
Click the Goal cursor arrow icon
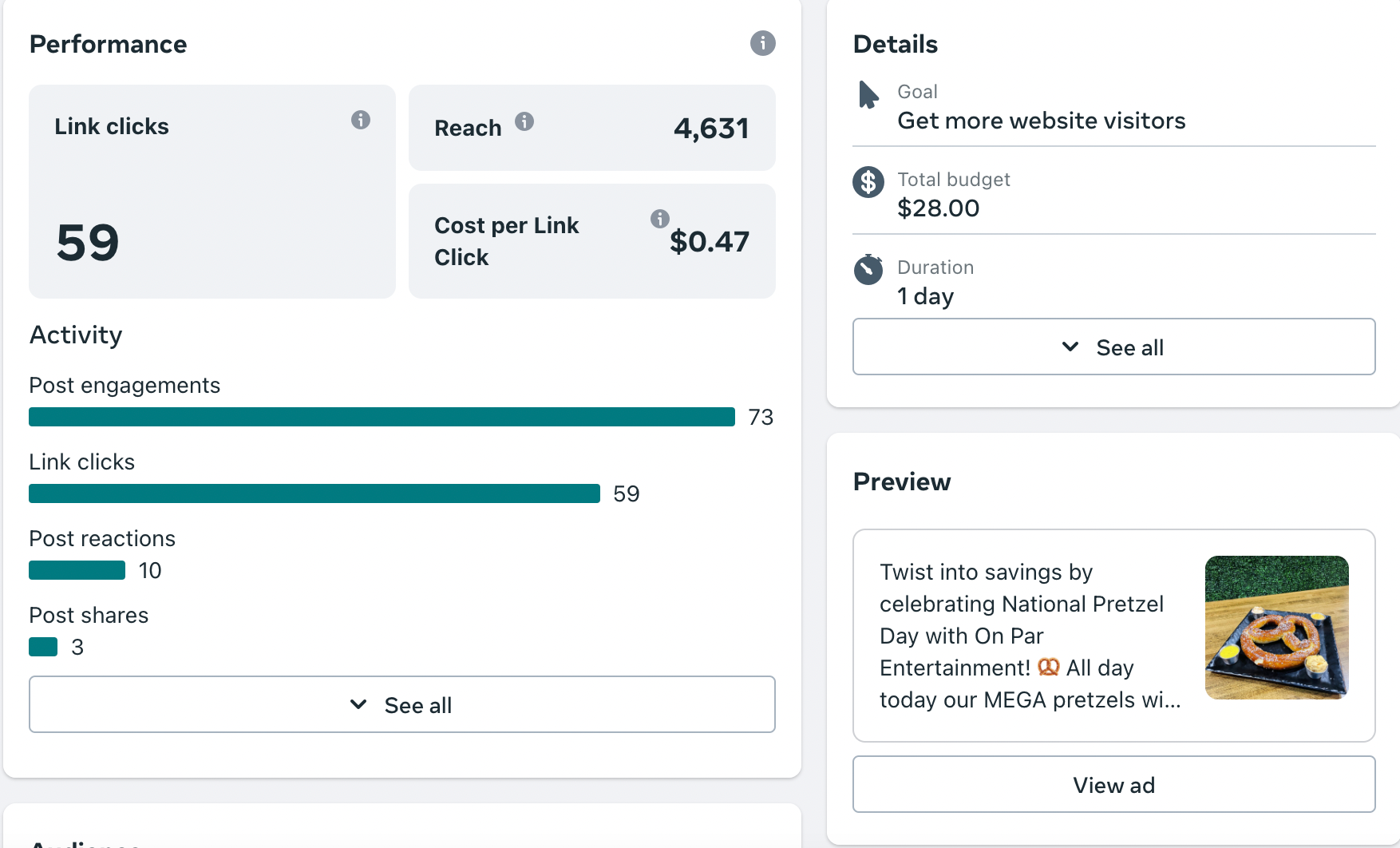[868, 95]
